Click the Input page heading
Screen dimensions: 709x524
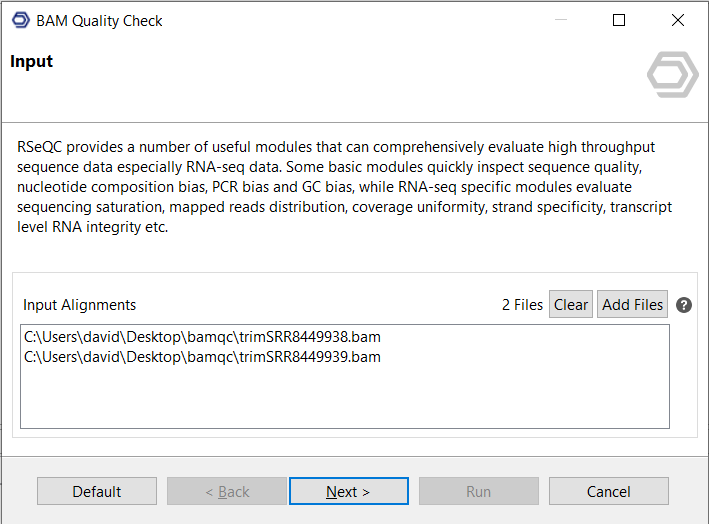(32, 62)
